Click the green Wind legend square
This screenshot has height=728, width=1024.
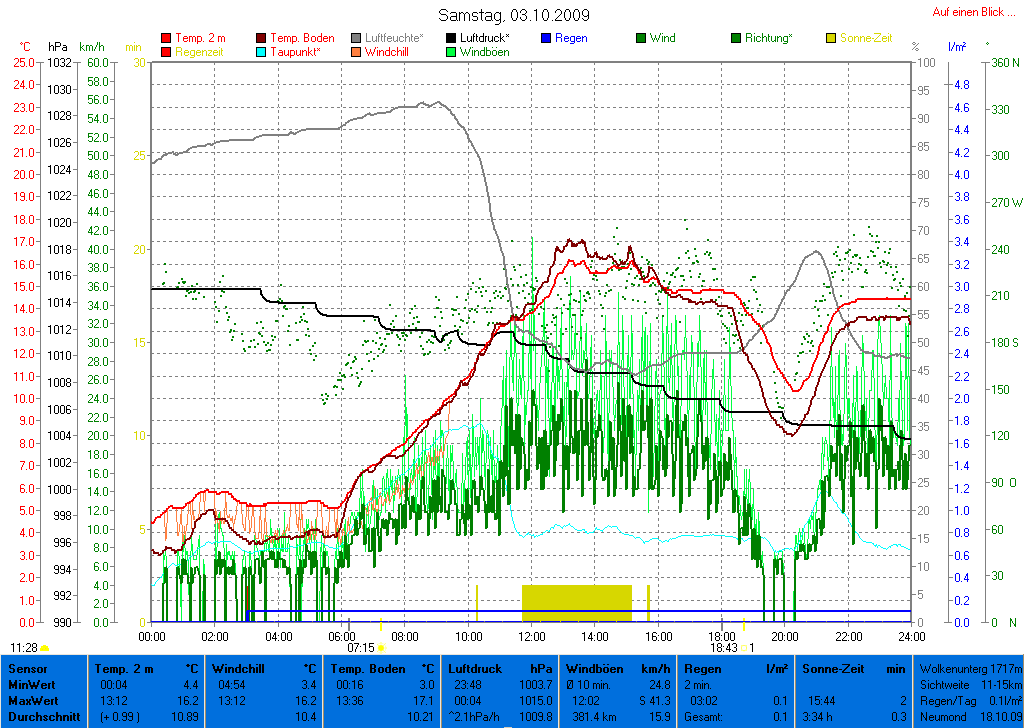coord(641,38)
